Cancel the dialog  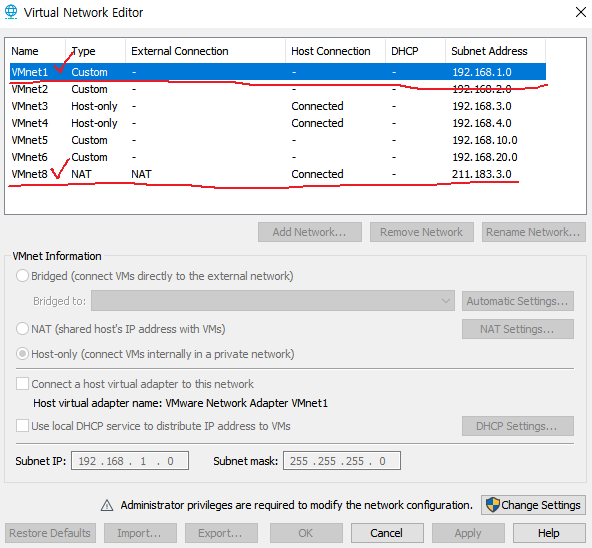point(387,533)
